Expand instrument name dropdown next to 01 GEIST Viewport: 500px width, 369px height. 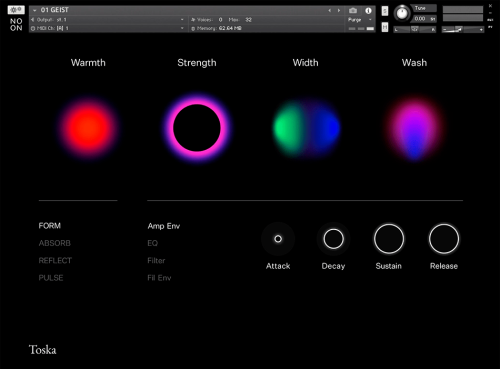[34, 10]
